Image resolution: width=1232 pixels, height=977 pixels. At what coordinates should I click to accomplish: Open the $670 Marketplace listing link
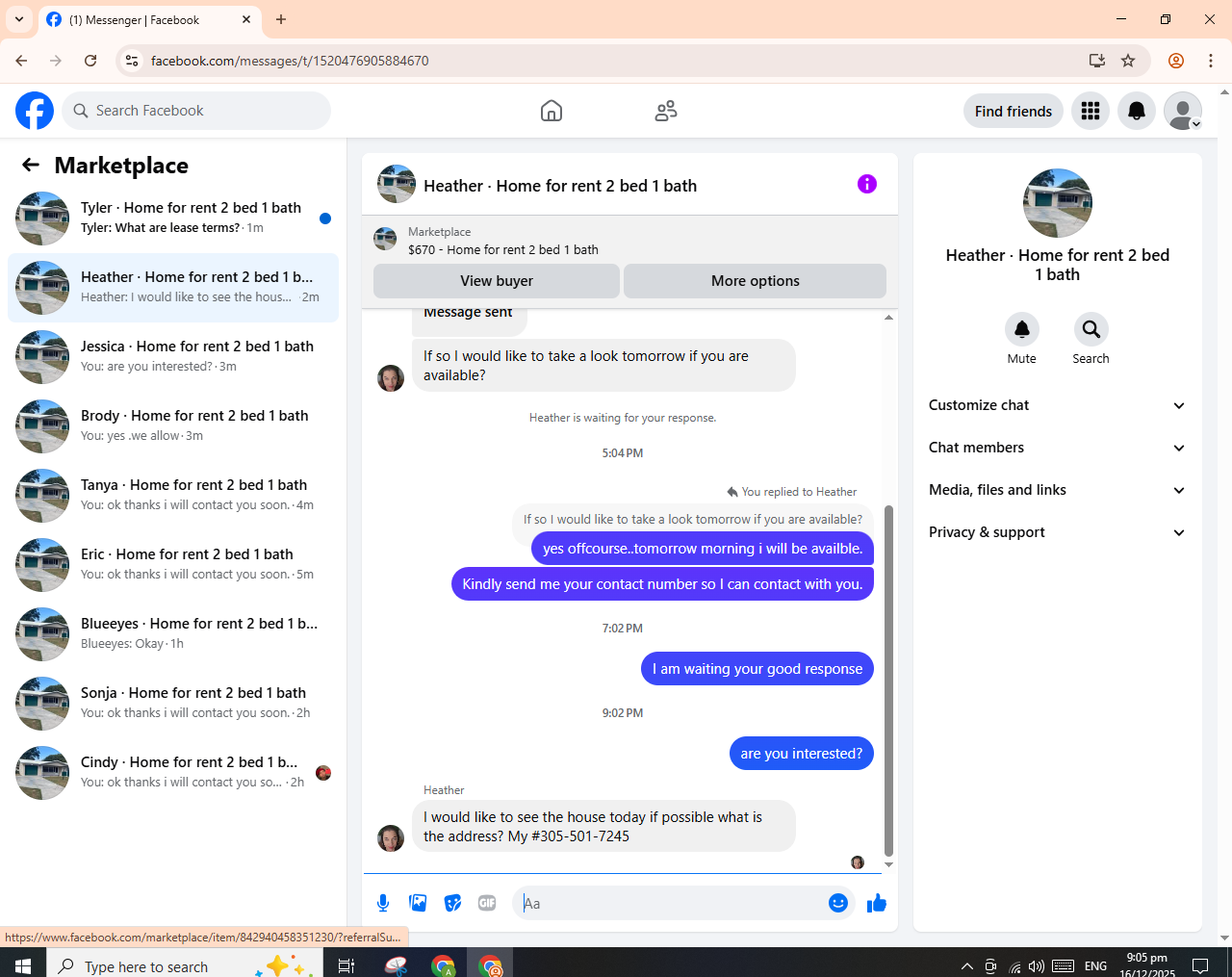[x=503, y=249]
